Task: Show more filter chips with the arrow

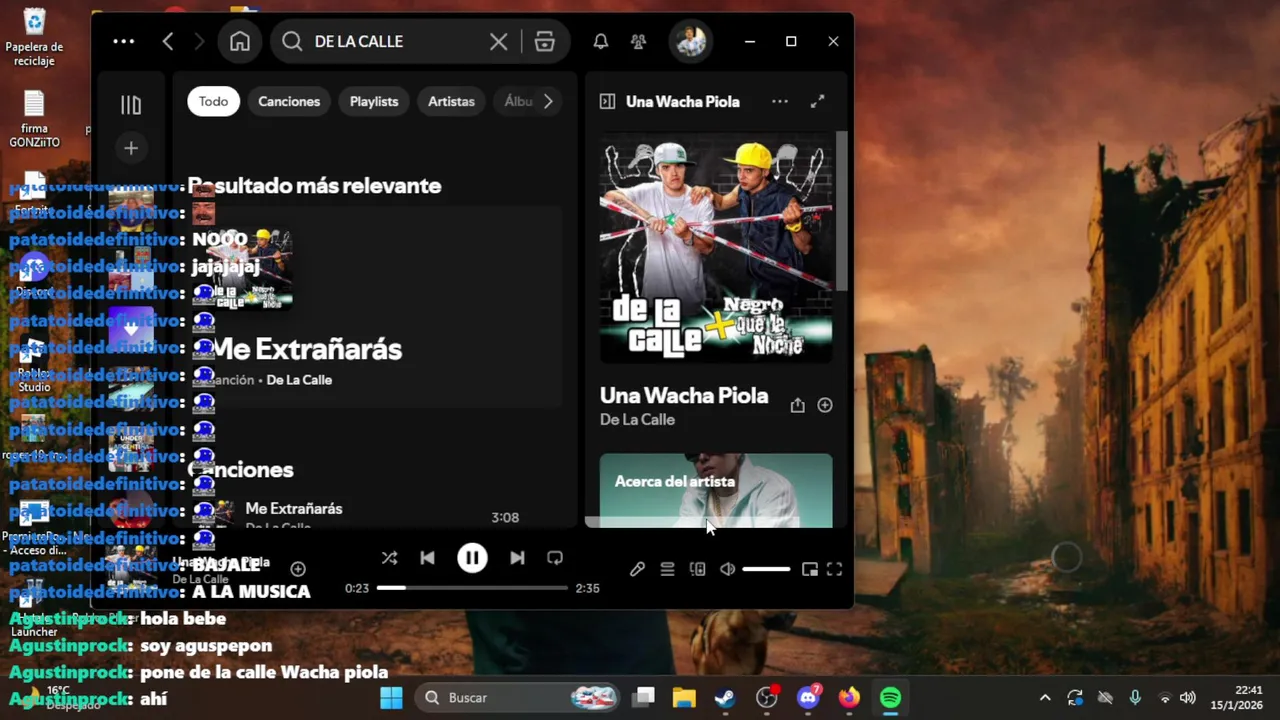Action: [548, 101]
